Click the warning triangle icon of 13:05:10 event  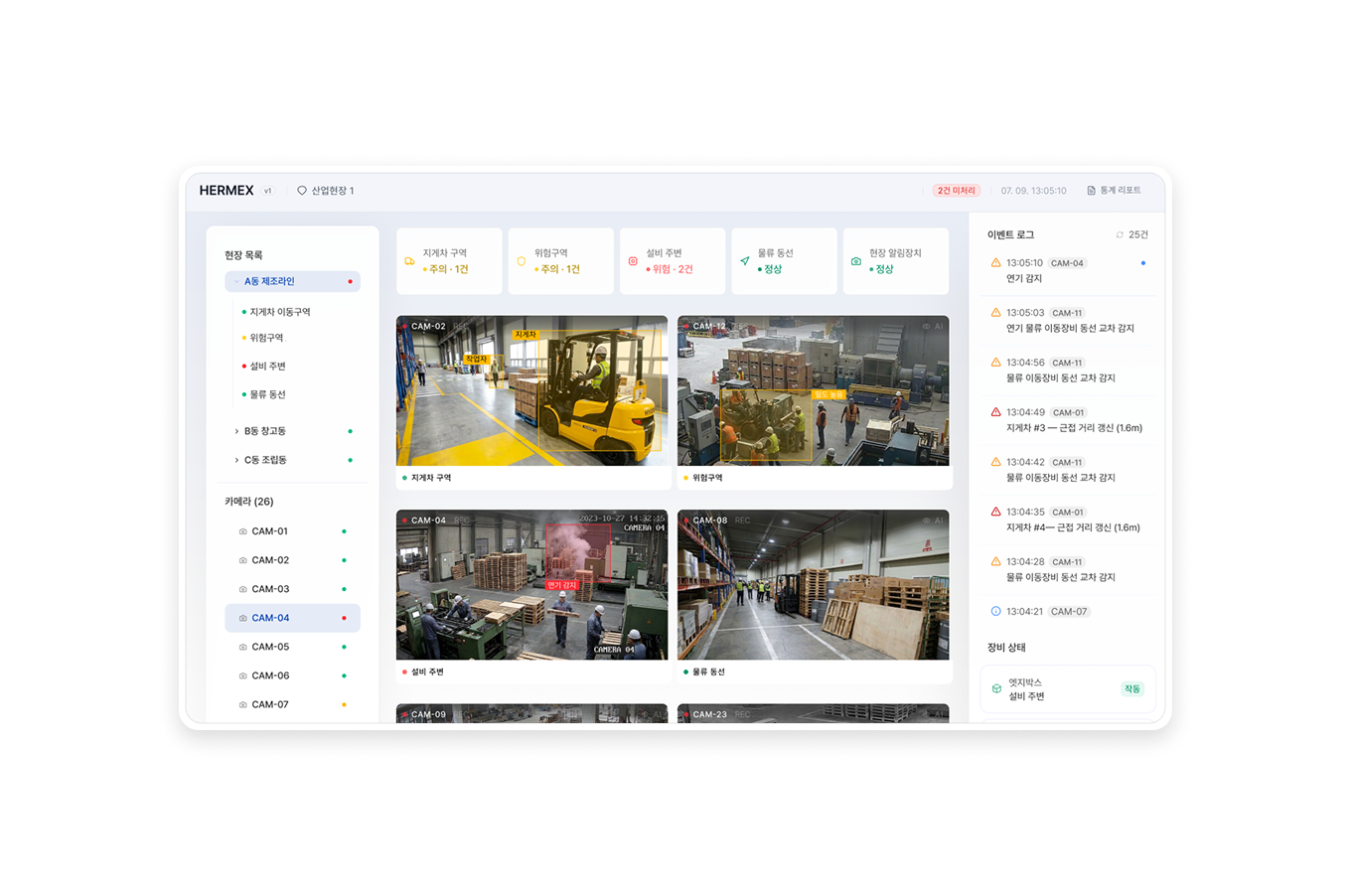coord(995,263)
